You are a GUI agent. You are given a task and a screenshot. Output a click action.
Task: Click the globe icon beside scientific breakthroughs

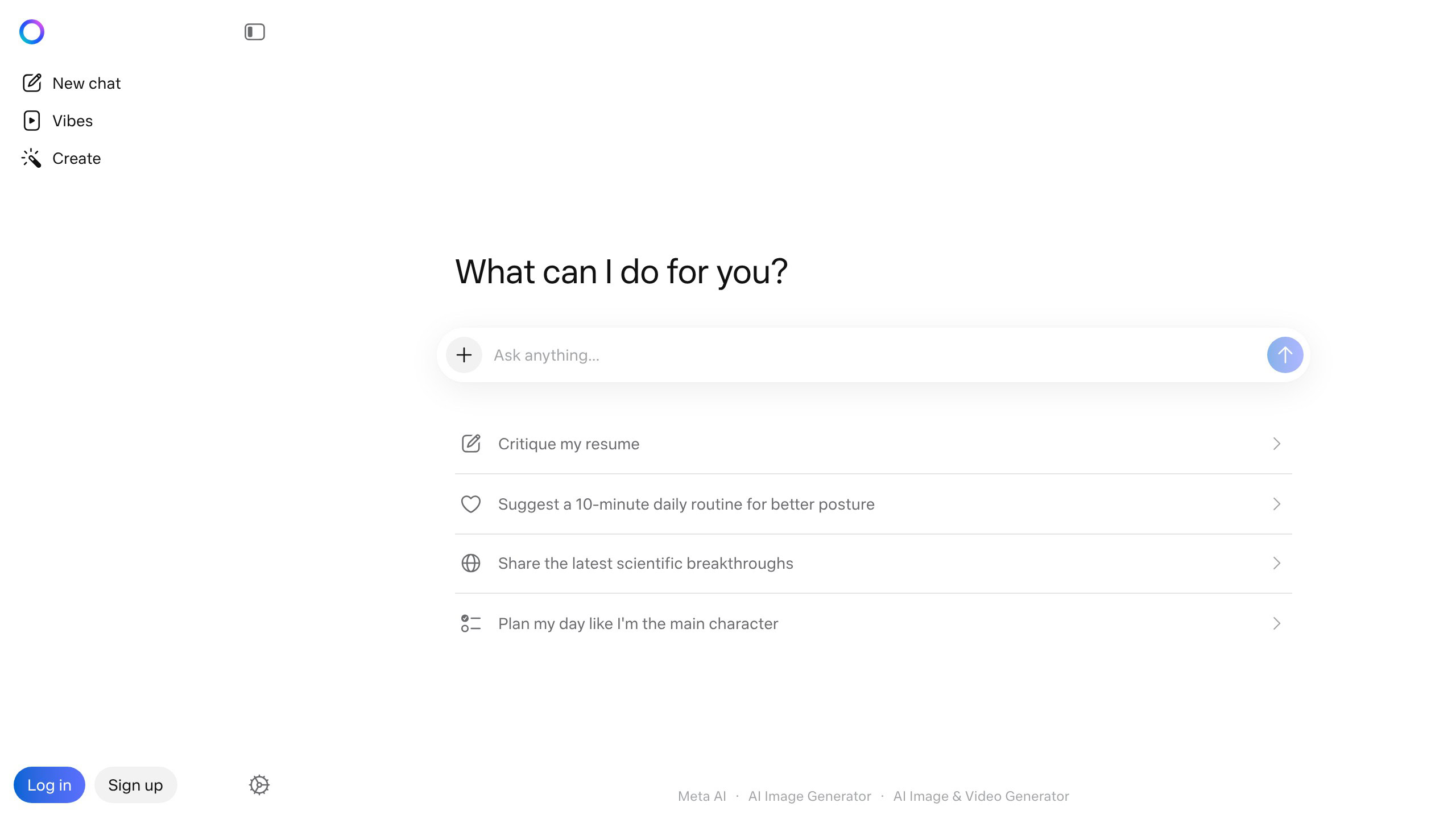point(470,564)
